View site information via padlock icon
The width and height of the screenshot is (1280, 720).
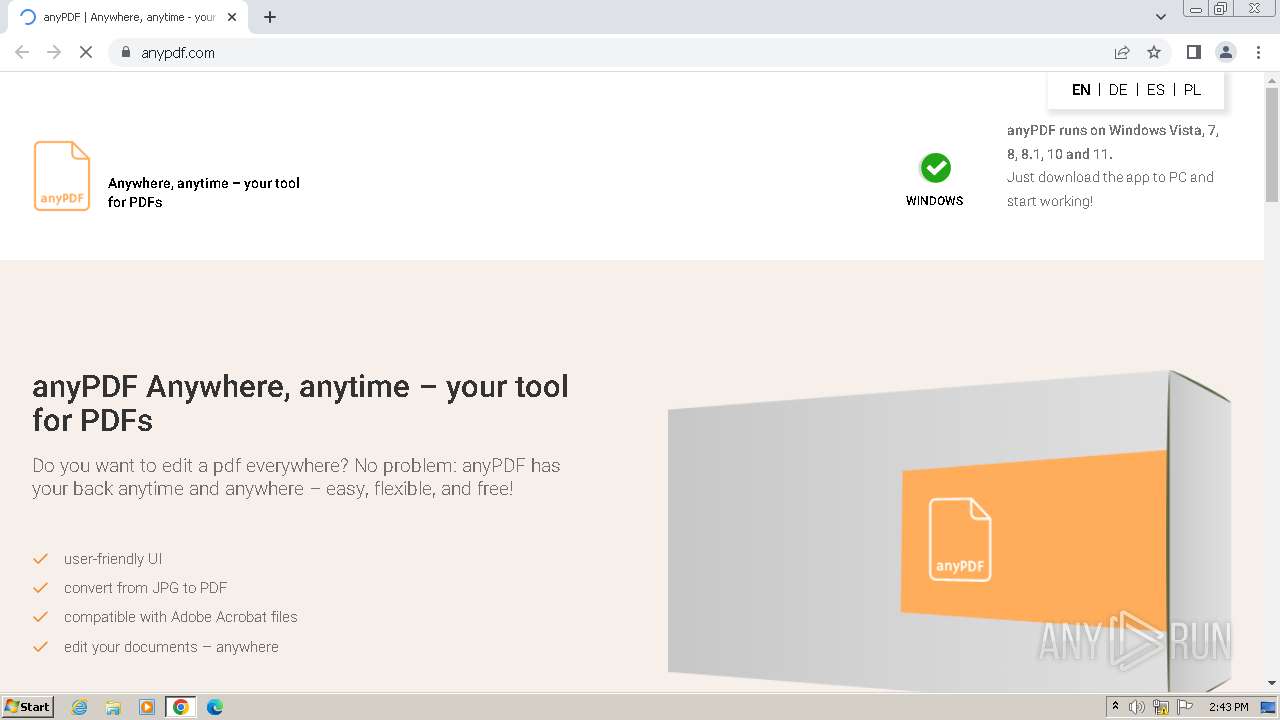[x=126, y=52]
